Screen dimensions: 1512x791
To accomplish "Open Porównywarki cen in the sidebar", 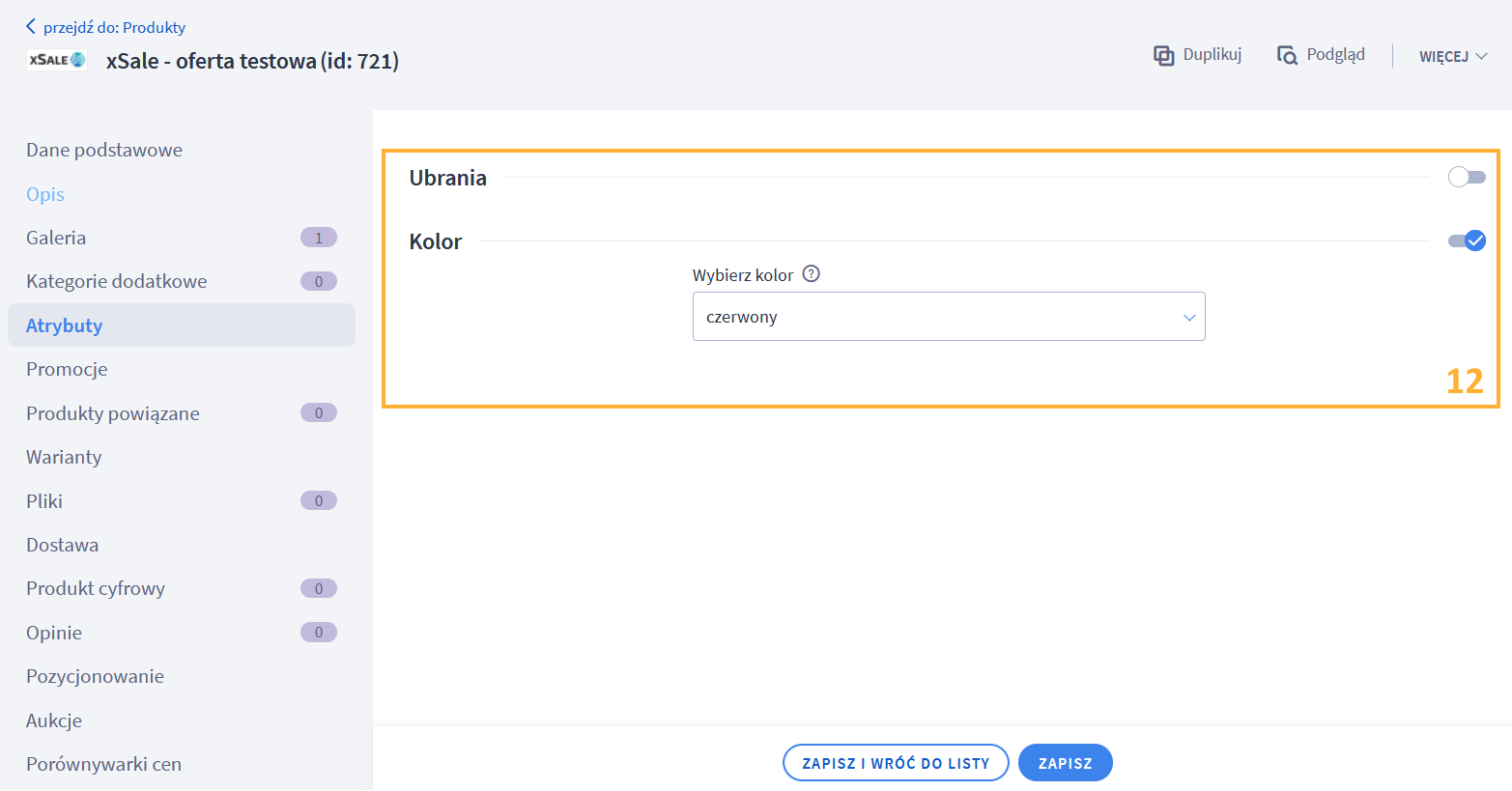I will tap(103, 764).
